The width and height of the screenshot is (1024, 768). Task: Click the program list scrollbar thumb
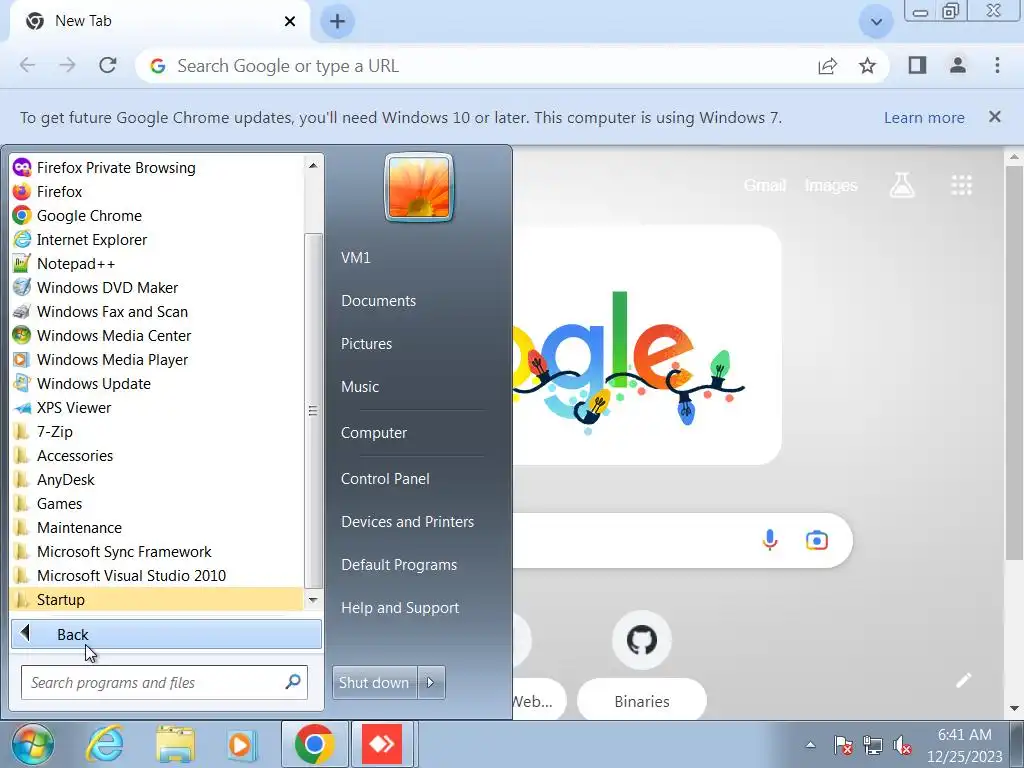313,411
